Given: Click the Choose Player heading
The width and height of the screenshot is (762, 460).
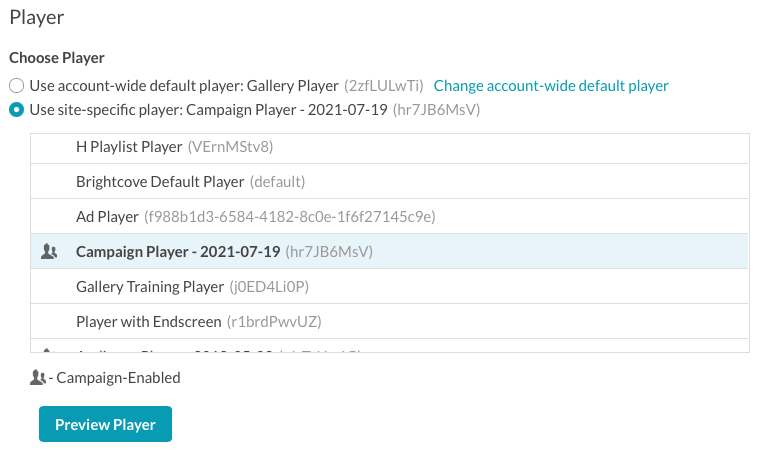Looking at the screenshot, I should click(57, 58).
